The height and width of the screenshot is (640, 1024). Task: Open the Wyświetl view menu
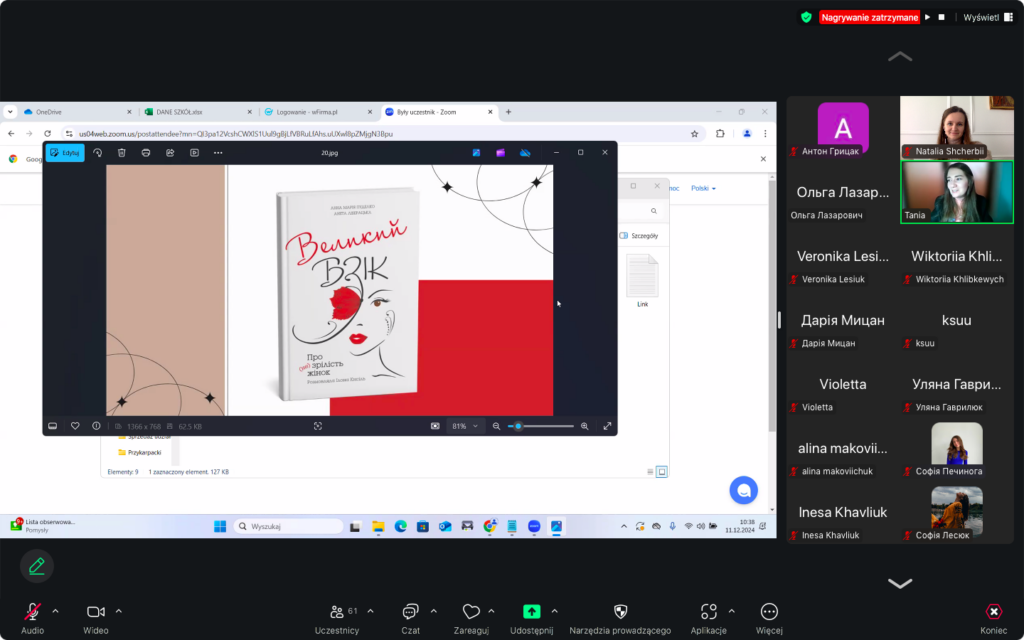pyautogui.click(x=980, y=17)
